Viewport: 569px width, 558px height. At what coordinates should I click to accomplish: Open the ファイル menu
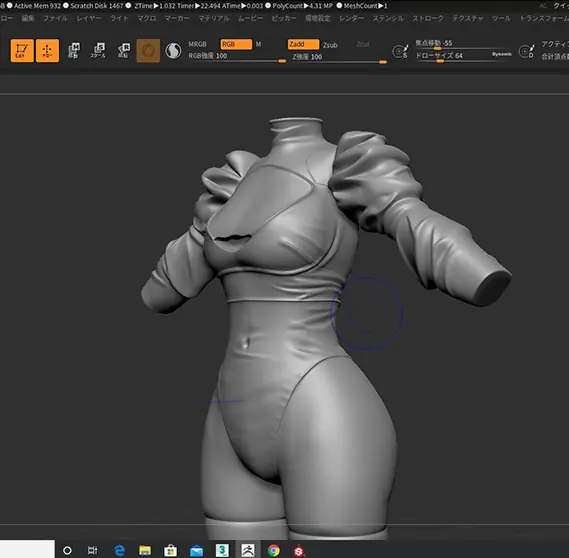pos(55,18)
